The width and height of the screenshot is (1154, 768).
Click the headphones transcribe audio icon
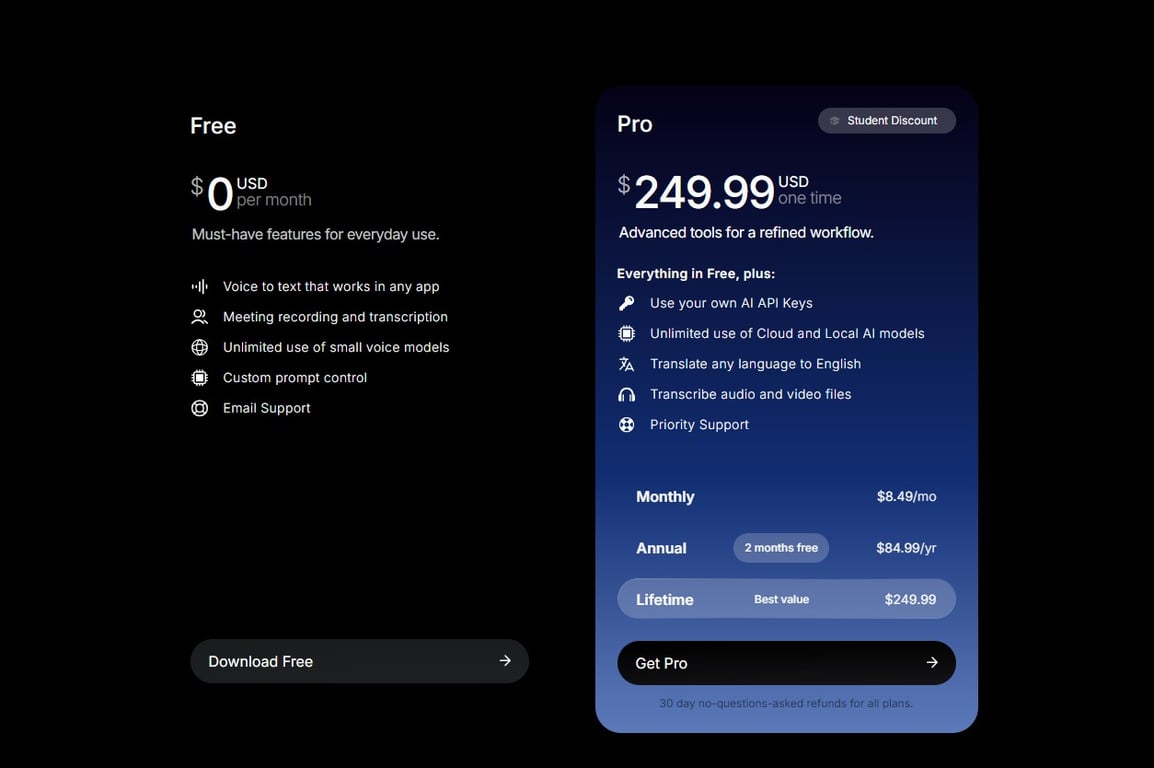[627, 395]
